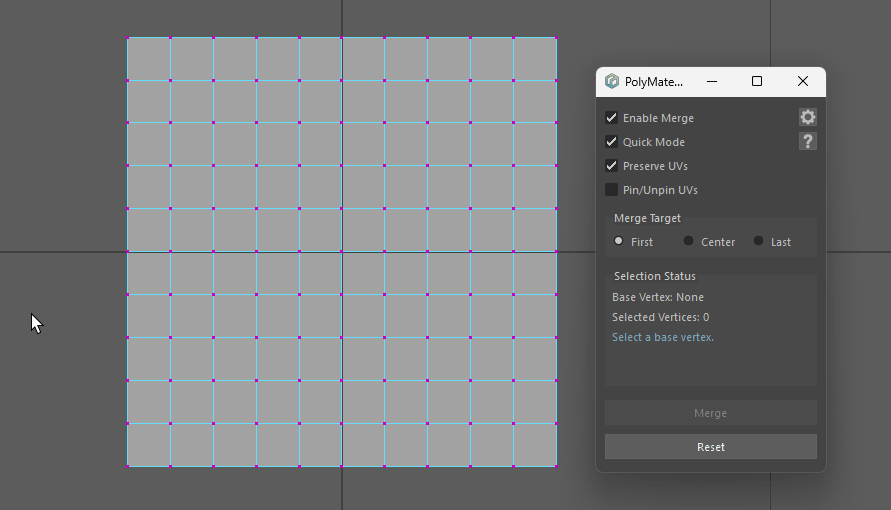Image resolution: width=891 pixels, height=510 pixels.
Task: Disable the Enable Merge checkbox
Action: (612, 118)
